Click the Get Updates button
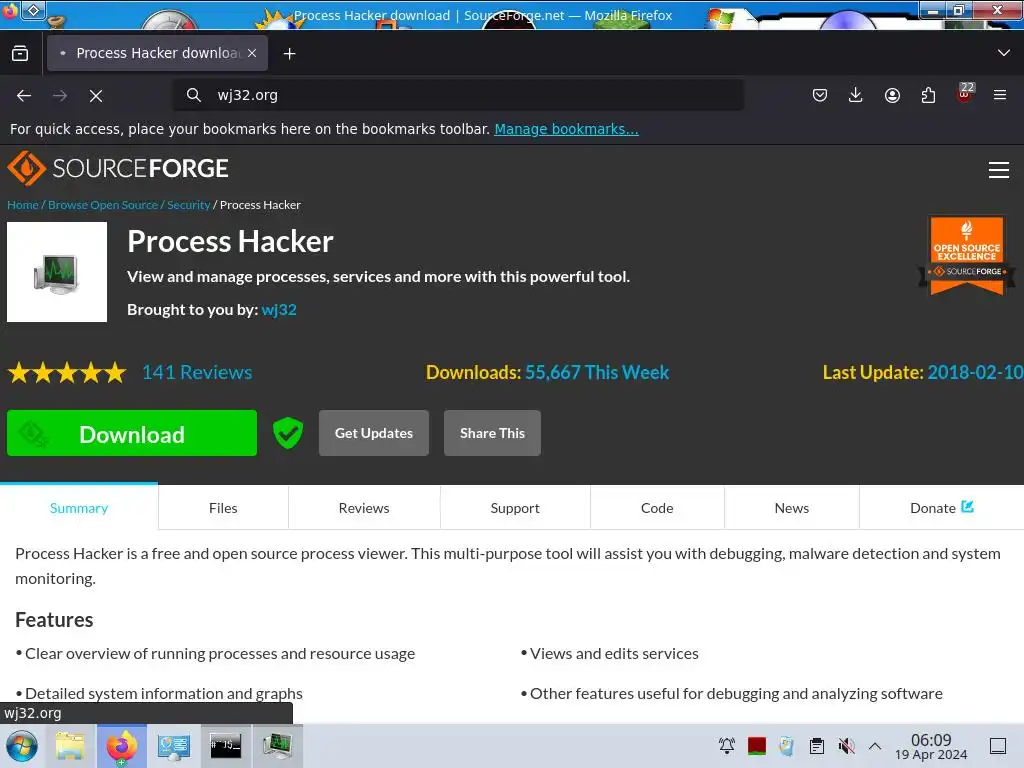Screen dimensions: 1024x768 (374, 433)
